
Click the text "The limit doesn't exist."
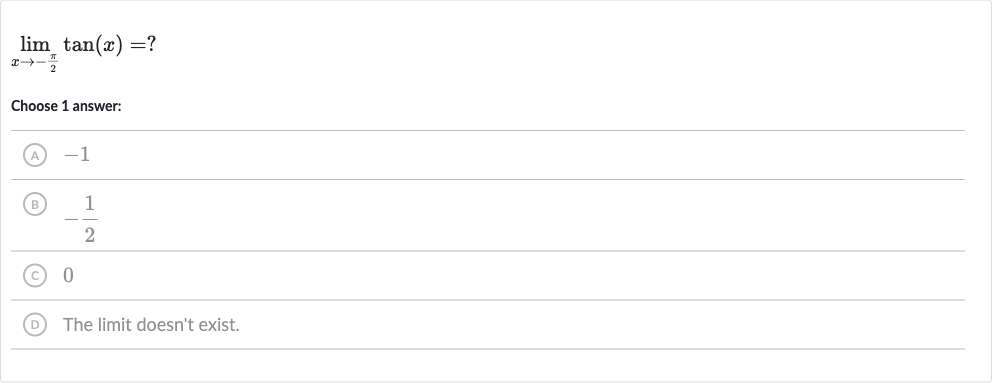pyautogui.click(x=151, y=325)
